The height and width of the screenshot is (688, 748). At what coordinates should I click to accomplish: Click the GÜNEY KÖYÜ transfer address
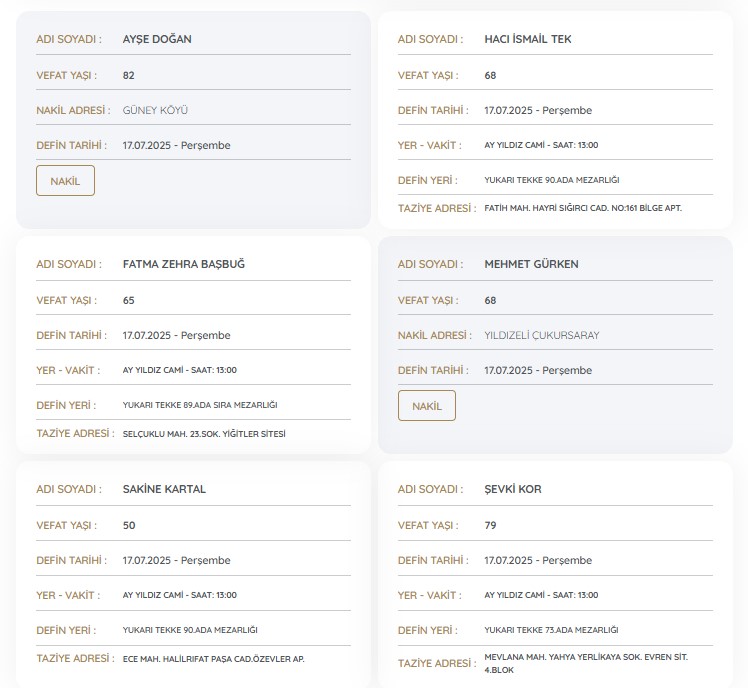[x=155, y=110]
